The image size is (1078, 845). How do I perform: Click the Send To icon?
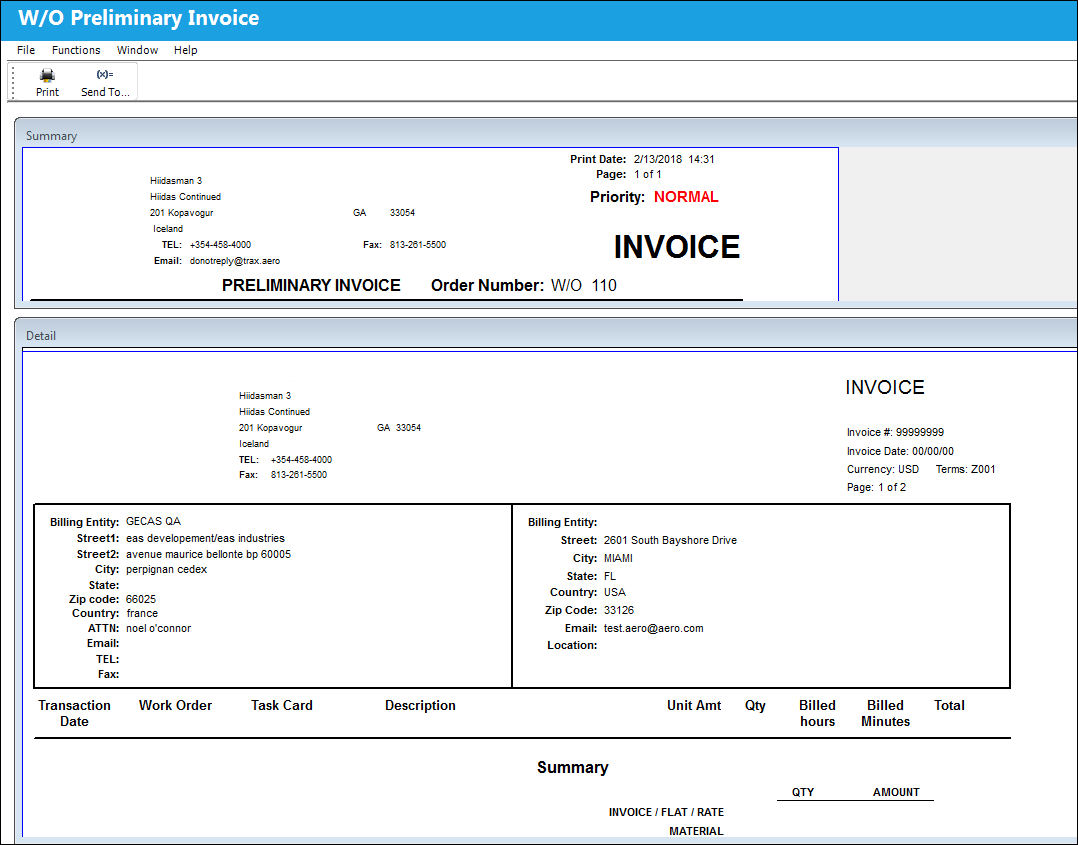[x=104, y=74]
